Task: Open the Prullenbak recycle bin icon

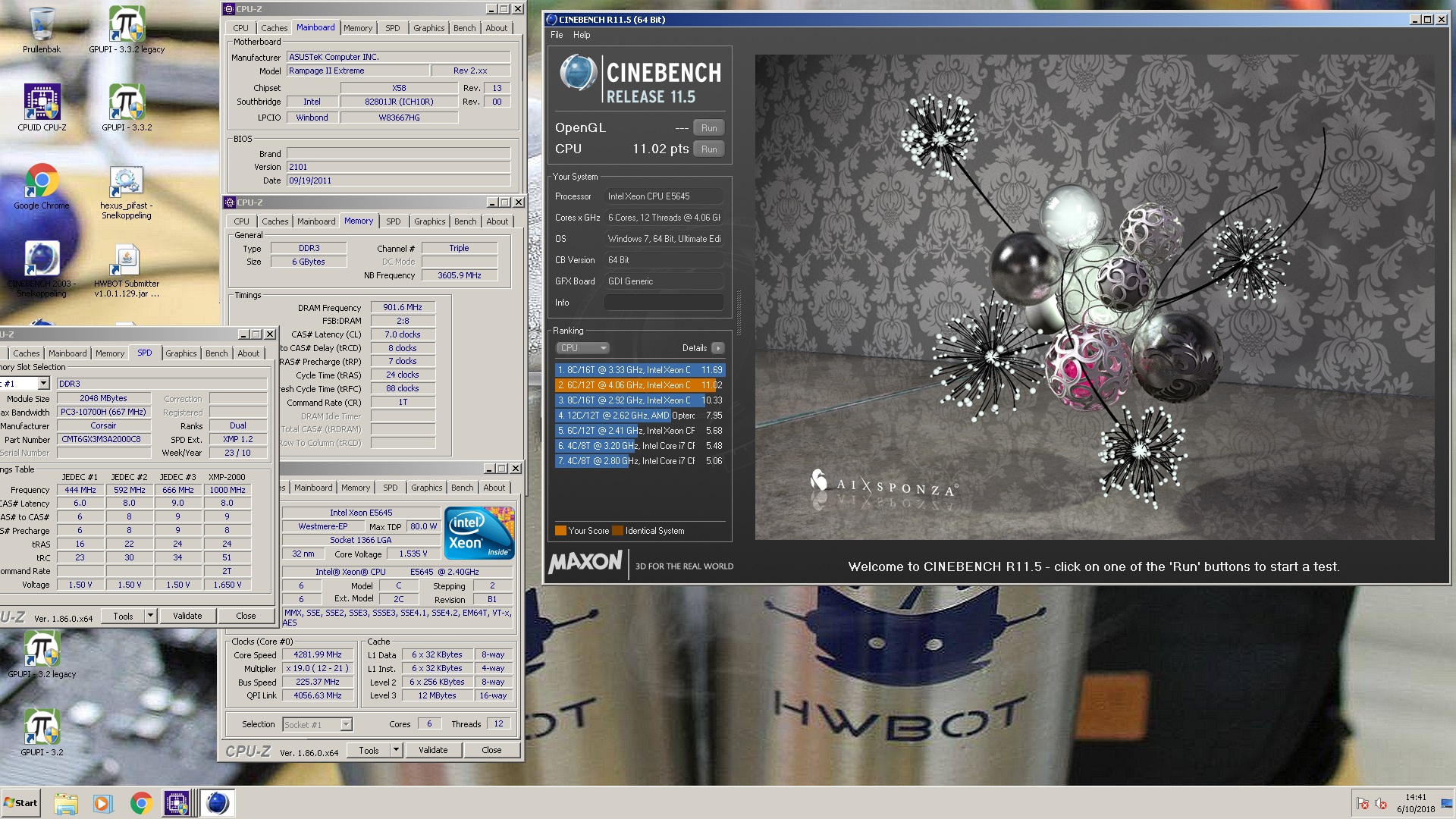Action: (x=42, y=30)
